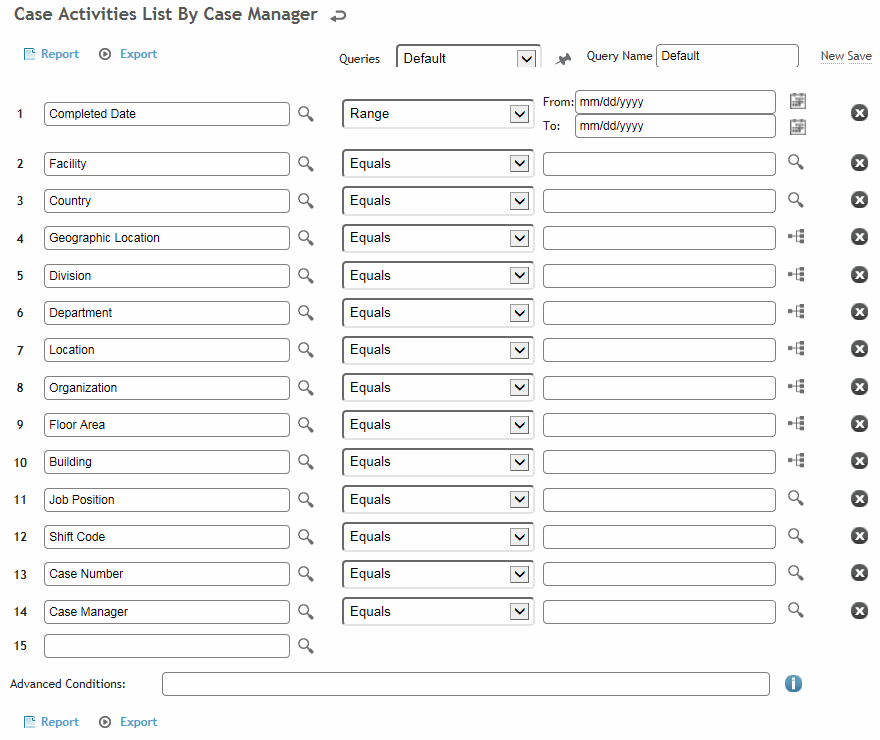The height and width of the screenshot is (740, 880).
Task: Click the lookup icon for Shift Code value
Action: point(795,536)
